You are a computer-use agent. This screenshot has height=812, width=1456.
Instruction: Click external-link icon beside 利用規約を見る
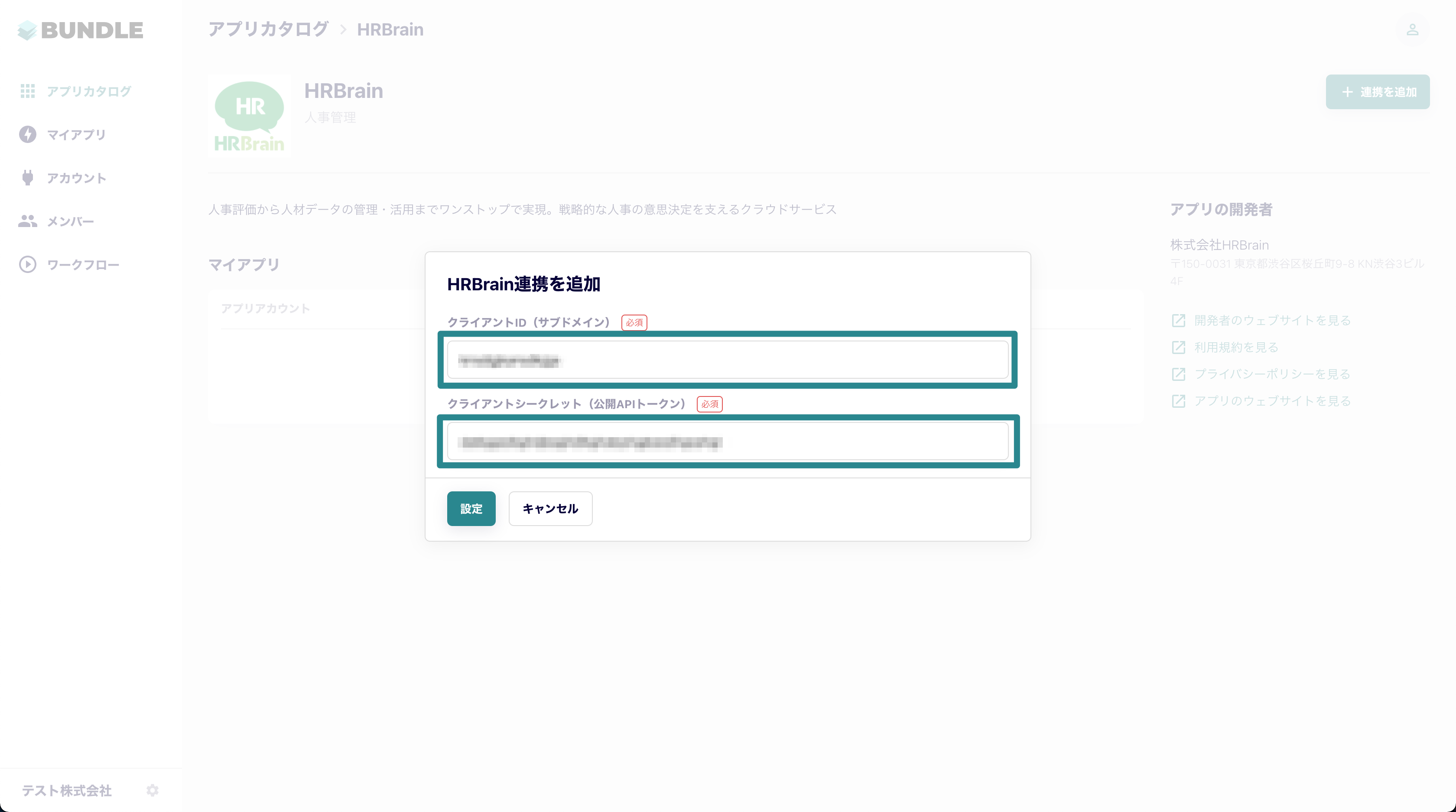1179,347
